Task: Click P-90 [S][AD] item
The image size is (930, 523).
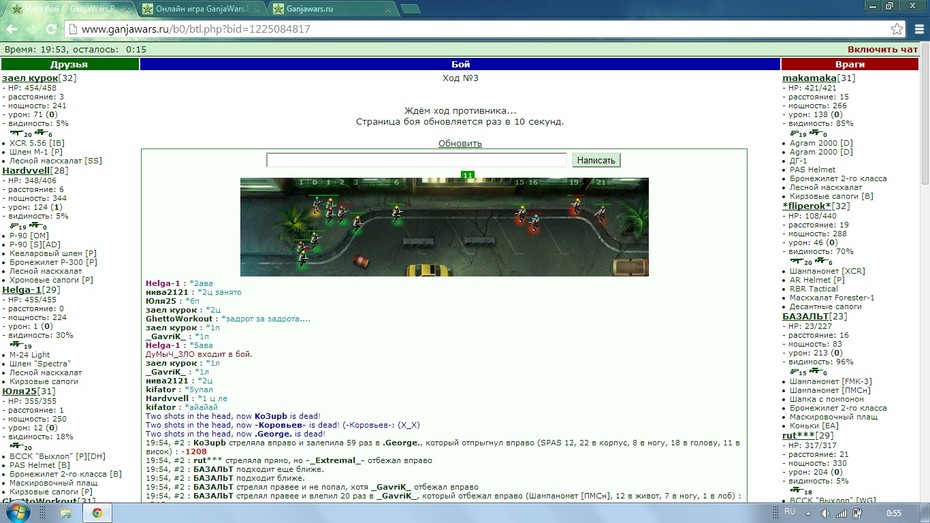Action: coord(35,244)
